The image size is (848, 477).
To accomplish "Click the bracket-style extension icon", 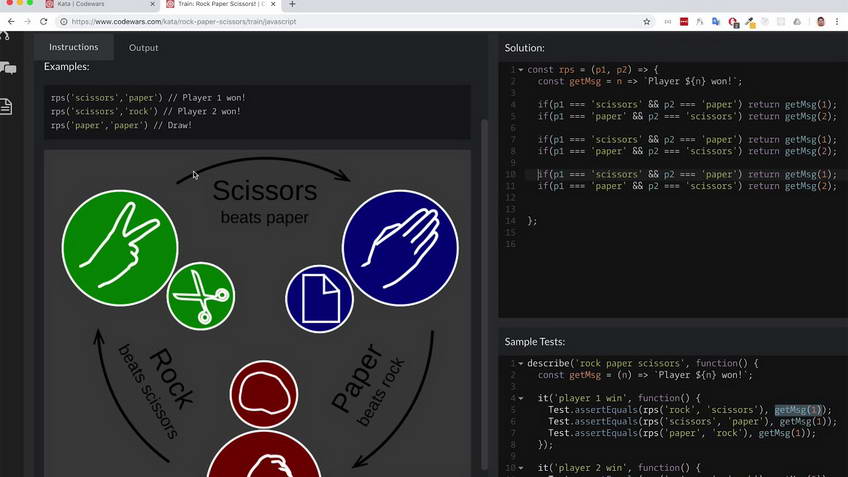I will (x=668, y=22).
